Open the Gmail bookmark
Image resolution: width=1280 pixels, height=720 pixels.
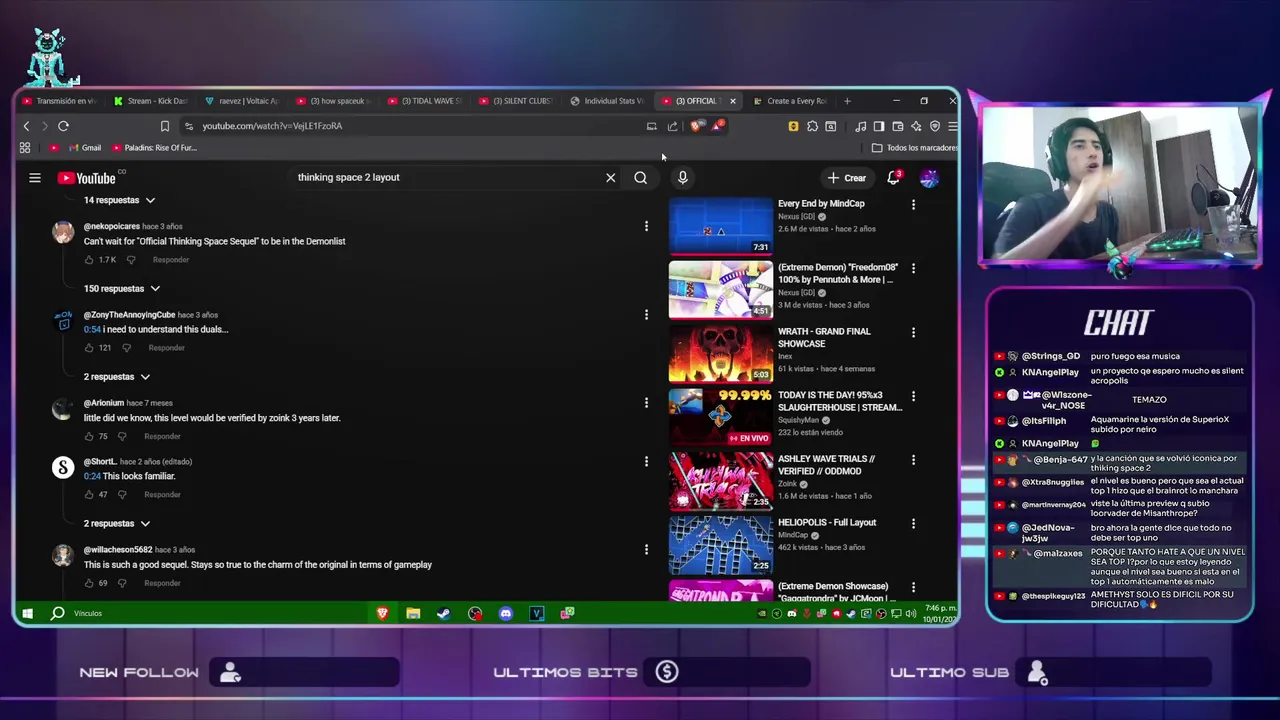click(84, 148)
